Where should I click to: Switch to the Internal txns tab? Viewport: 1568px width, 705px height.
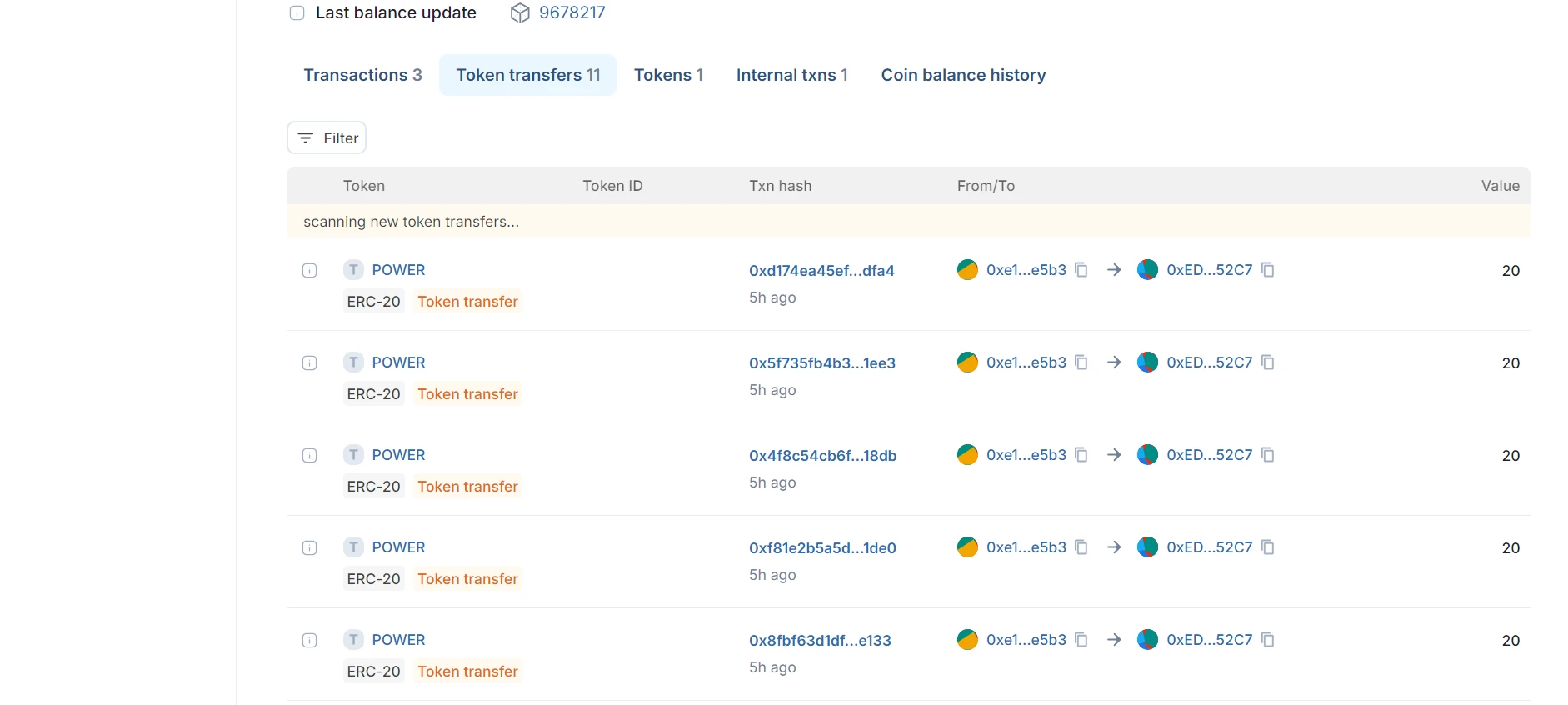pyautogui.click(x=791, y=75)
